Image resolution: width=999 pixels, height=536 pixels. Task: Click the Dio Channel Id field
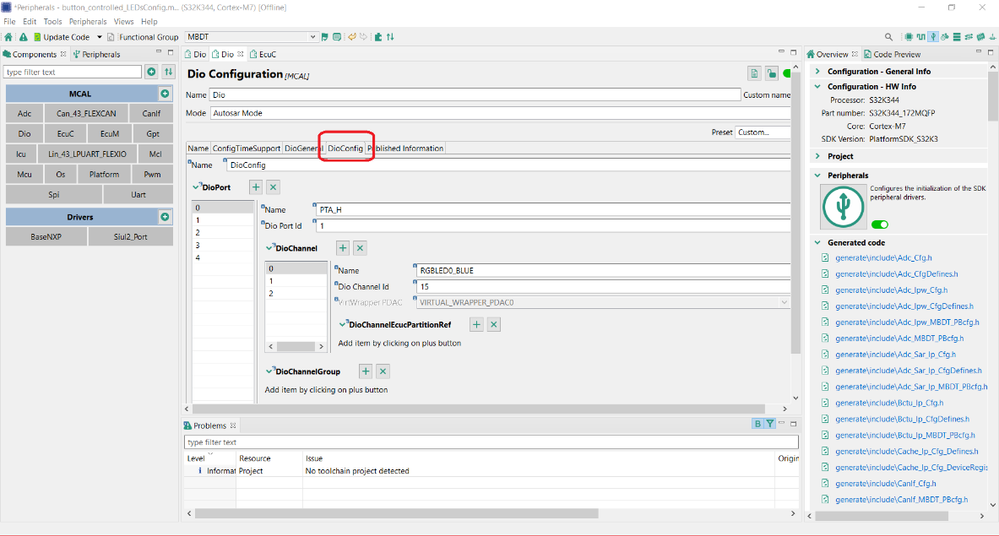click(603, 287)
